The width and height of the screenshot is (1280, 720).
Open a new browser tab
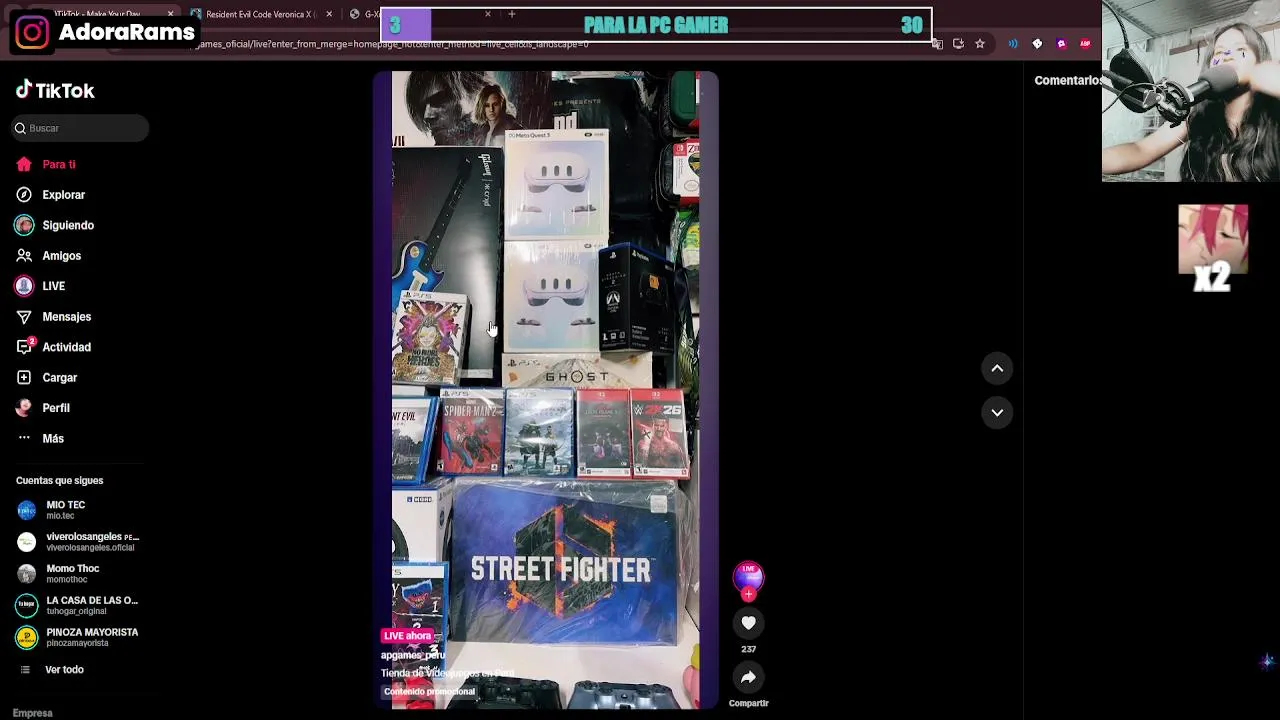[x=512, y=14]
